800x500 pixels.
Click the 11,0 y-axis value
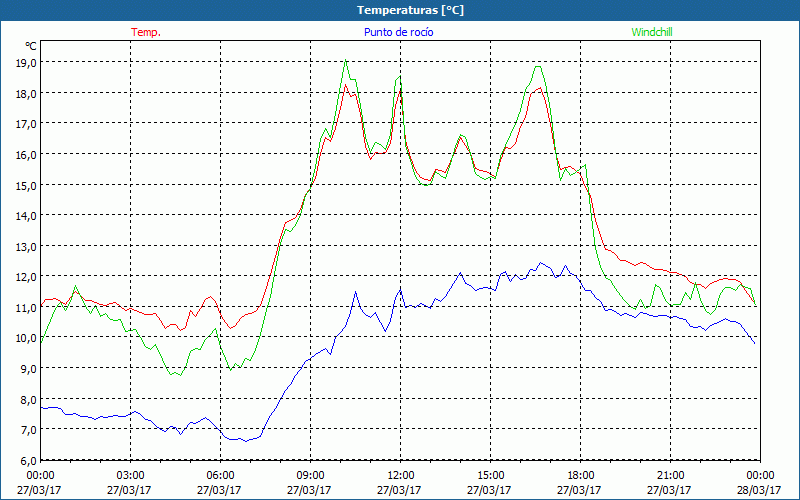(x=27, y=308)
